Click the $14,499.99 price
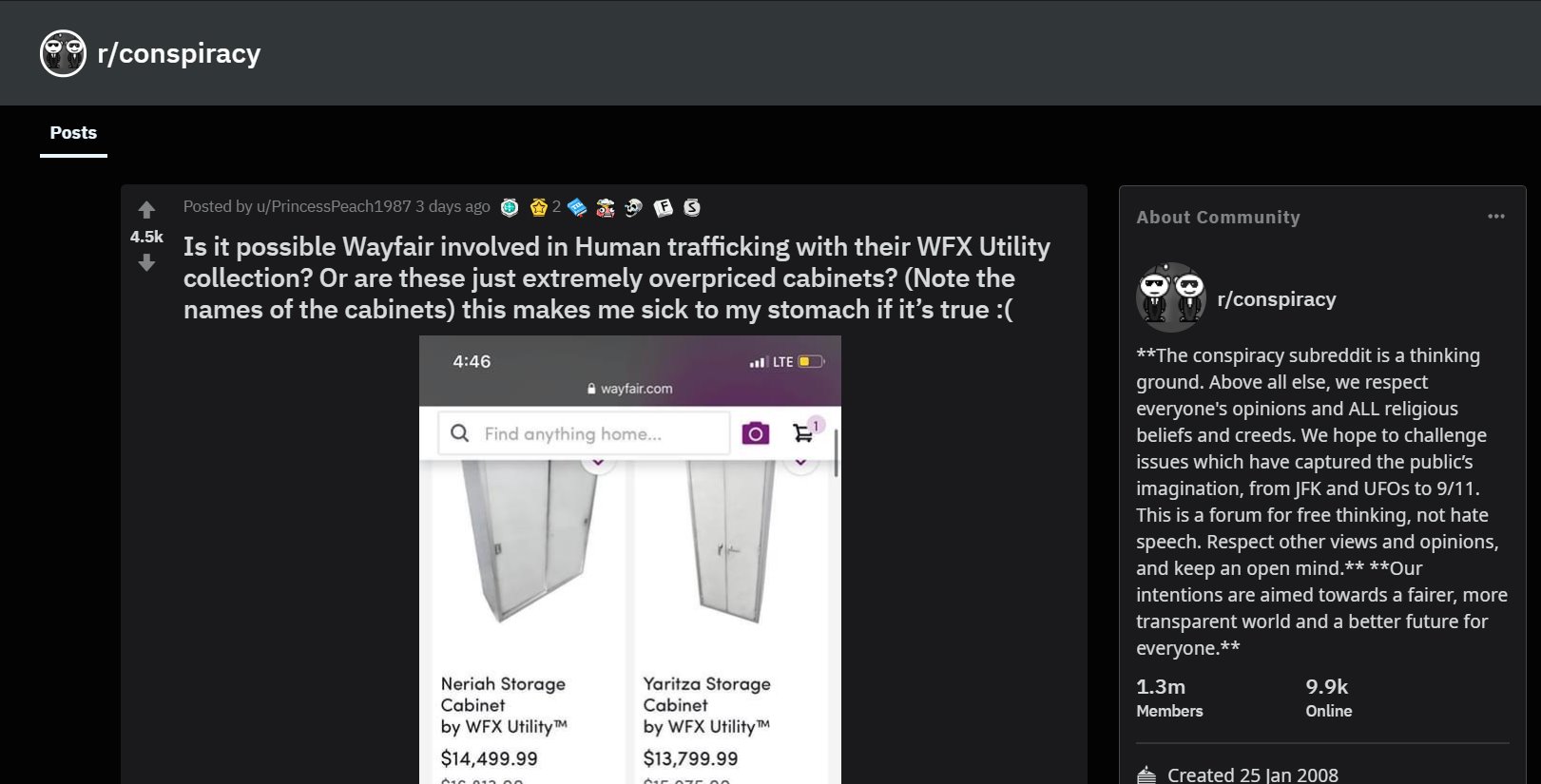The image size is (1541, 784). click(x=490, y=758)
